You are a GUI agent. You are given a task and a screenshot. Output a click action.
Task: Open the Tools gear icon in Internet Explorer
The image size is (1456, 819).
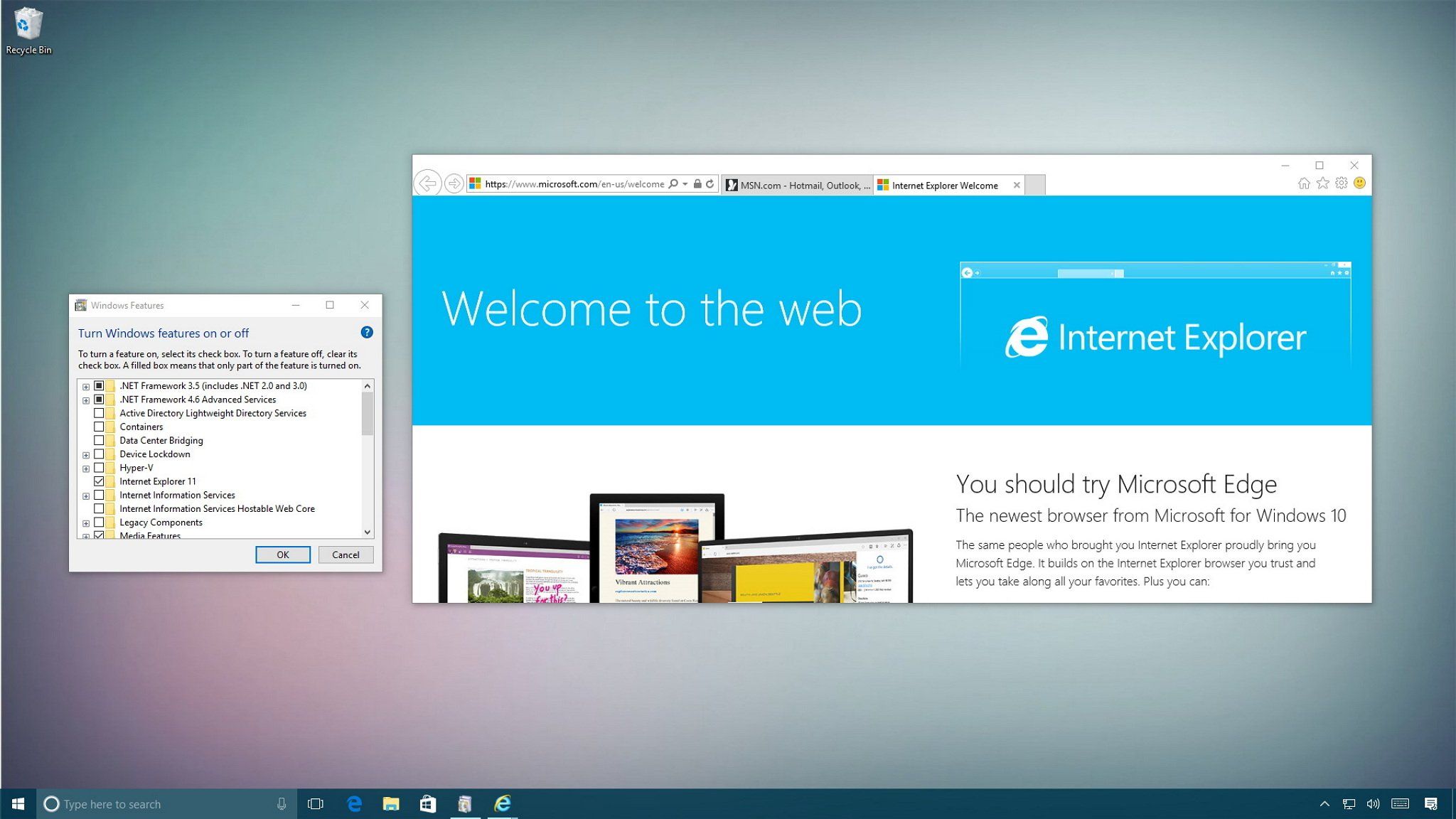click(1341, 183)
